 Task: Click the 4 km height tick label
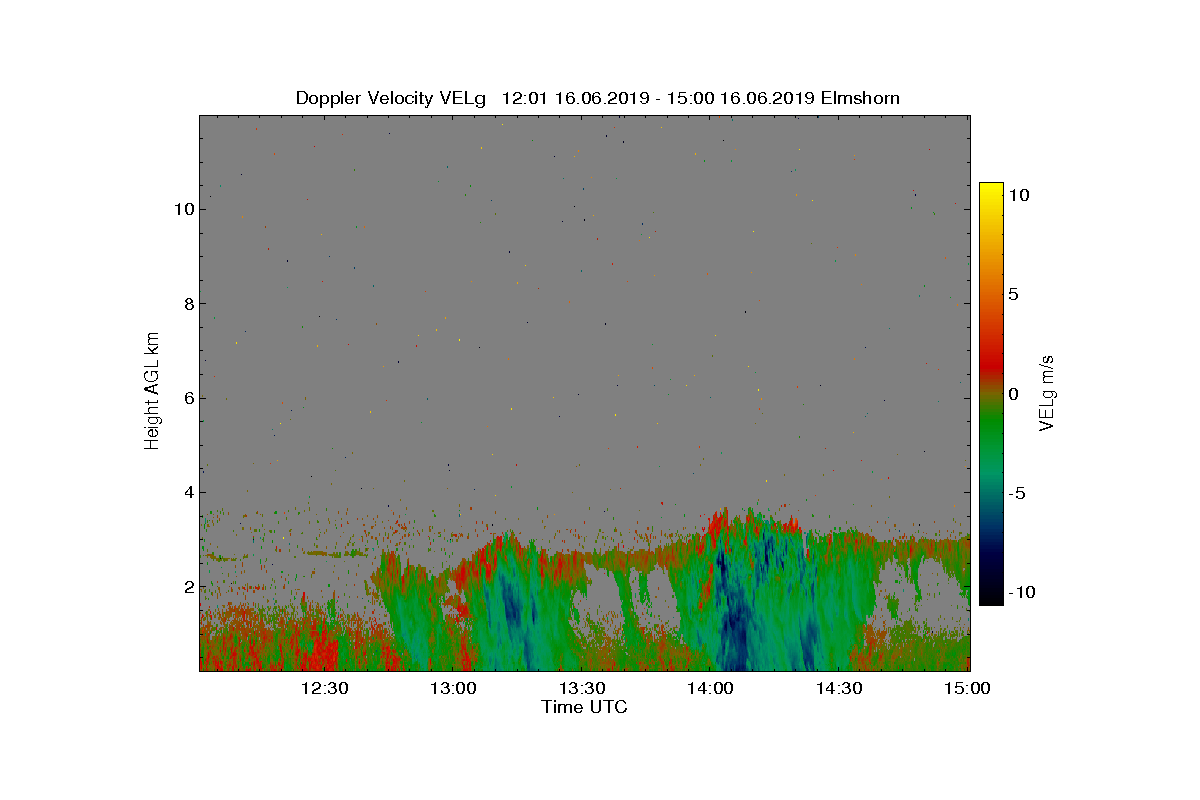[x=188, y=492]
